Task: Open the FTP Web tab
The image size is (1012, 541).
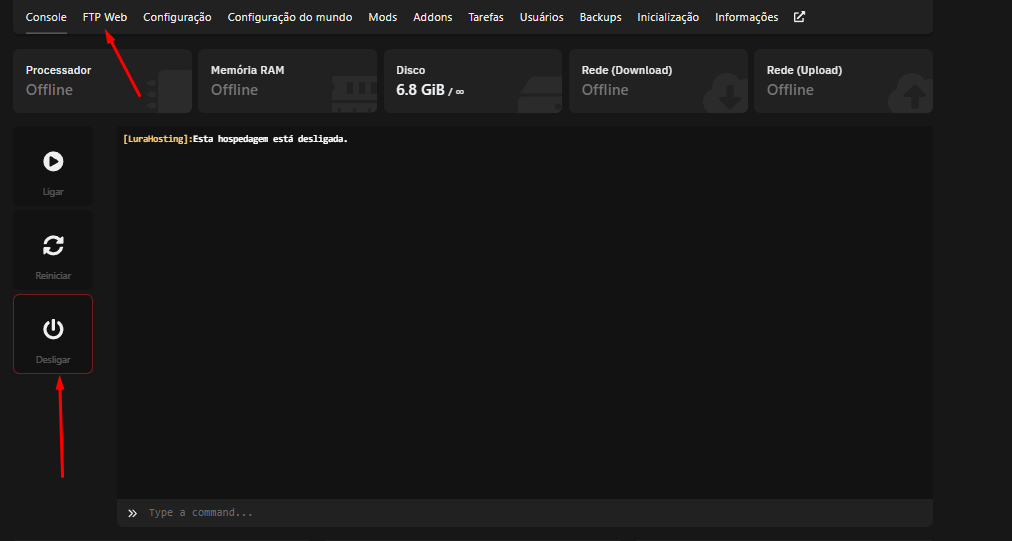Action: click(x=105, y=17)
